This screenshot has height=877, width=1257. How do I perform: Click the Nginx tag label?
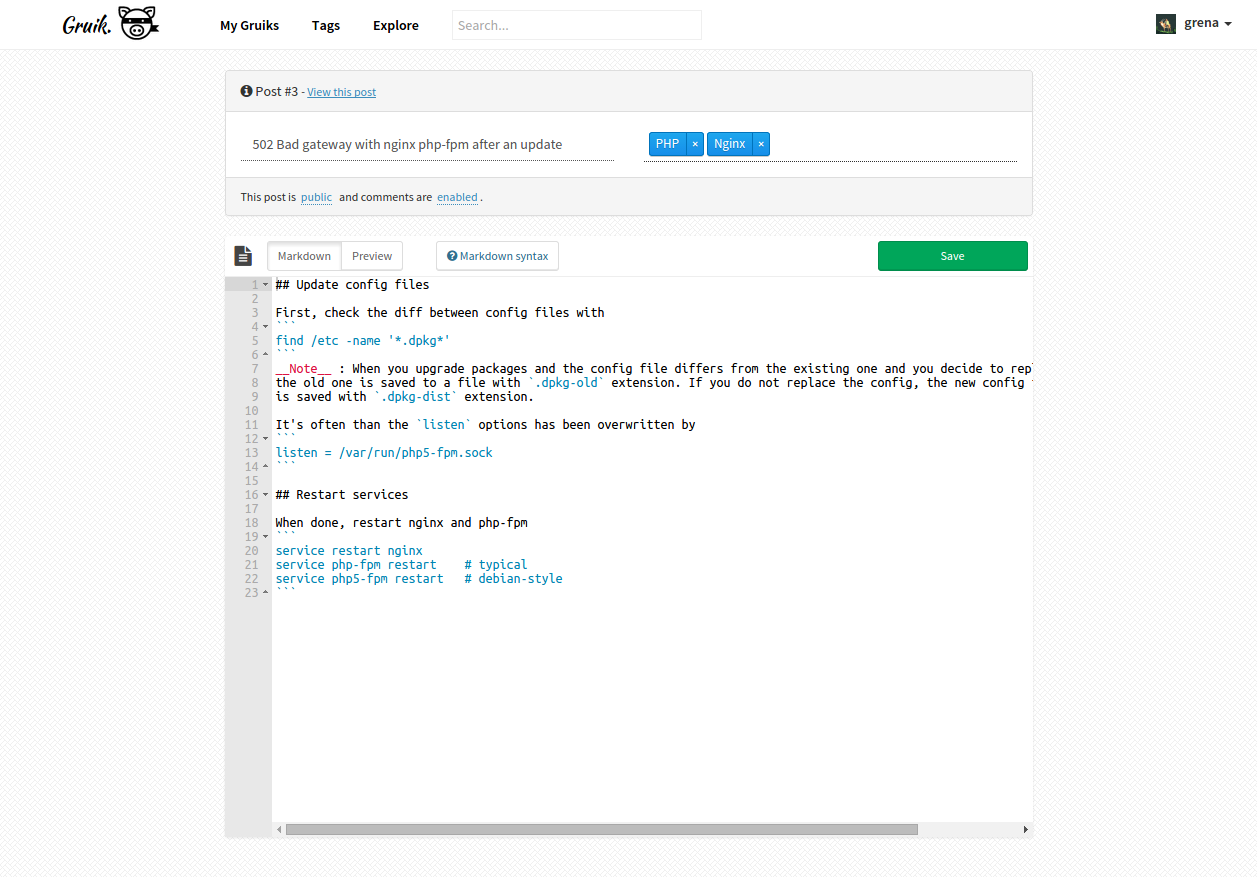click(x=730, y=144)
